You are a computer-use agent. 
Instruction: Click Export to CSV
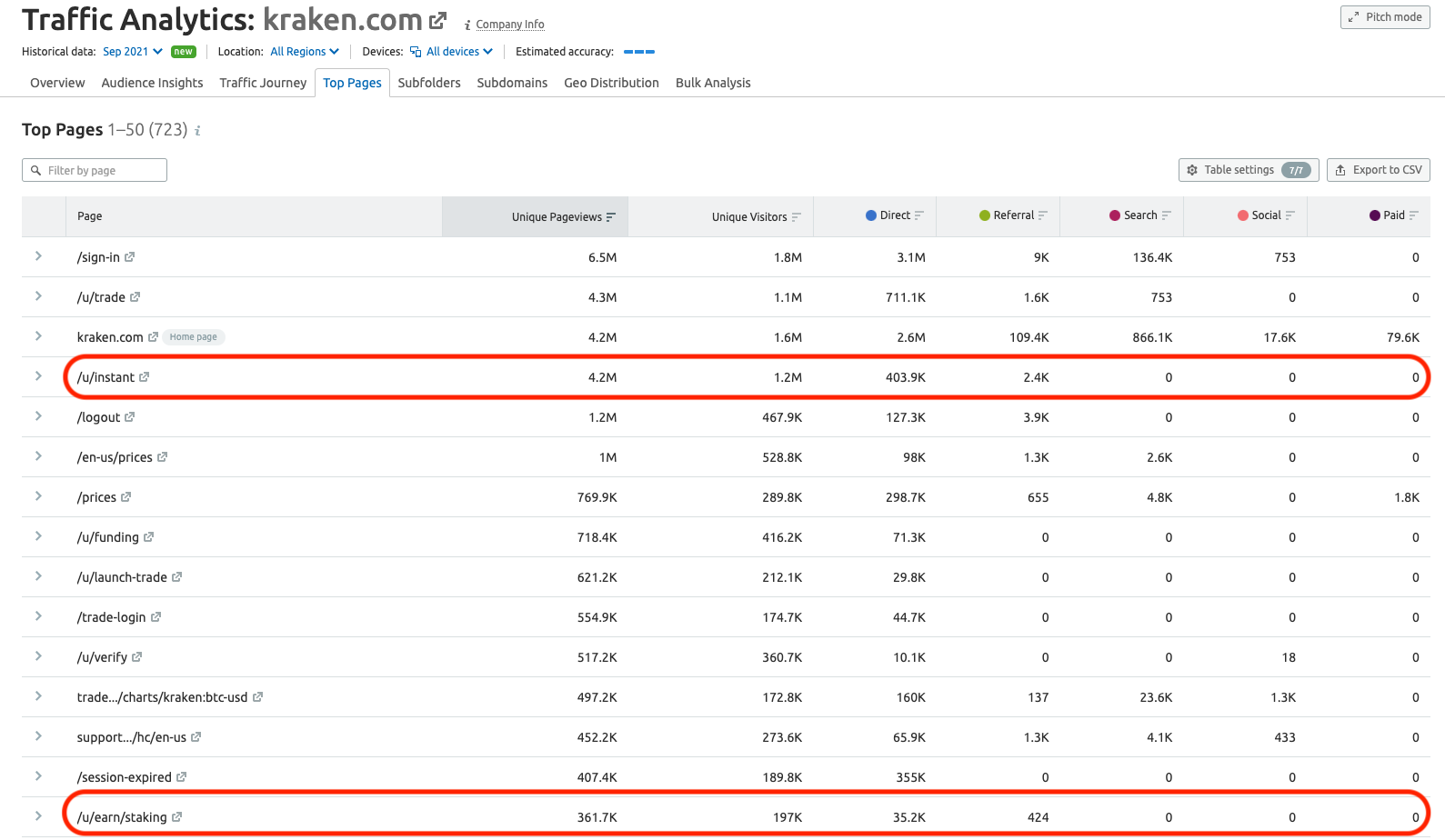pos(1379,170)
